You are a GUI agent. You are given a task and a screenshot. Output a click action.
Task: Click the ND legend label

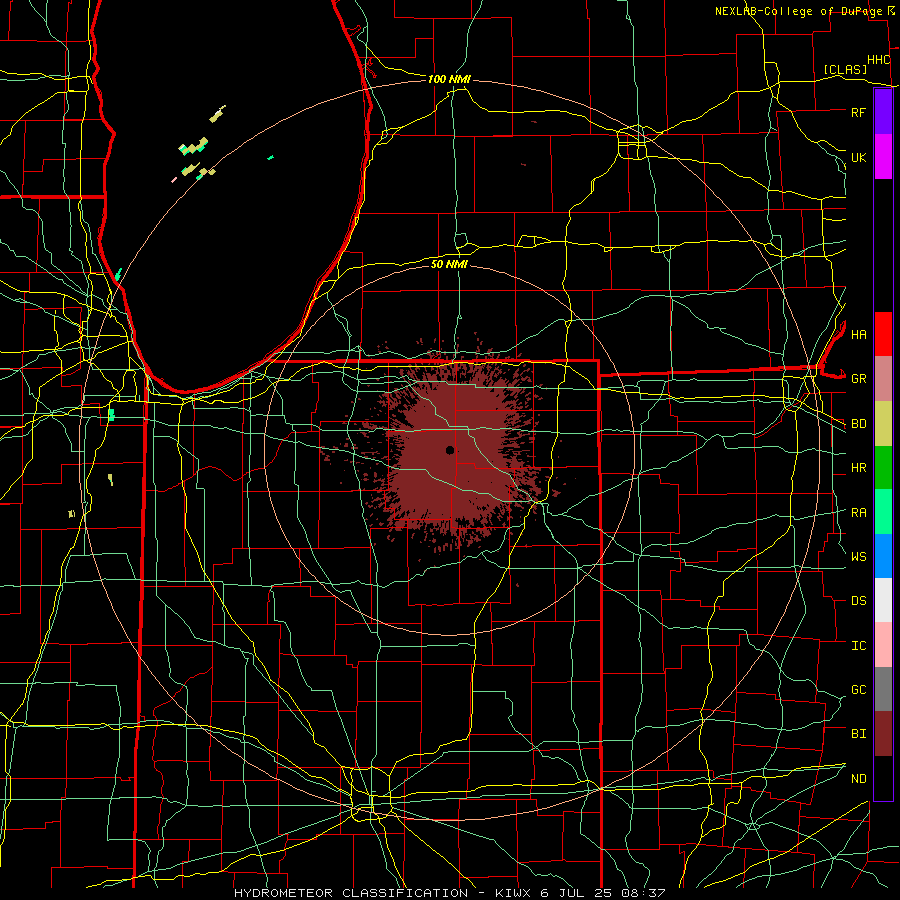point(859,778)
